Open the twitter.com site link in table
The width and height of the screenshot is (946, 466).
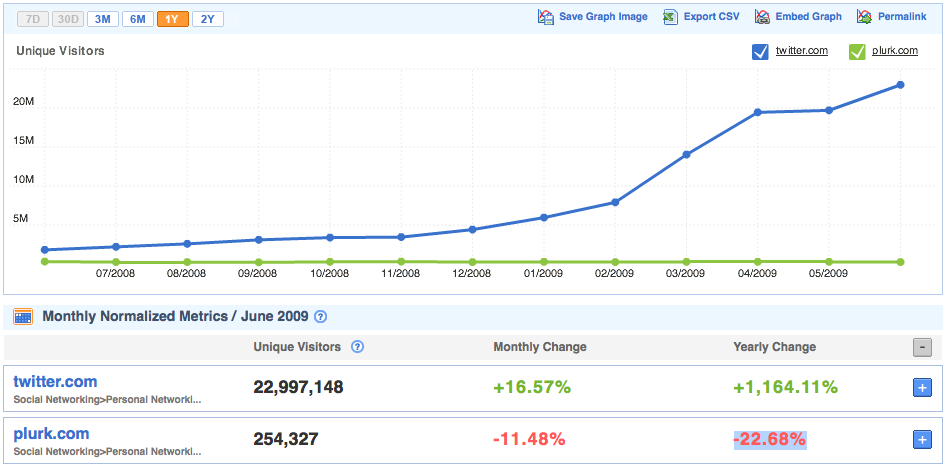(x=55, y=381)
